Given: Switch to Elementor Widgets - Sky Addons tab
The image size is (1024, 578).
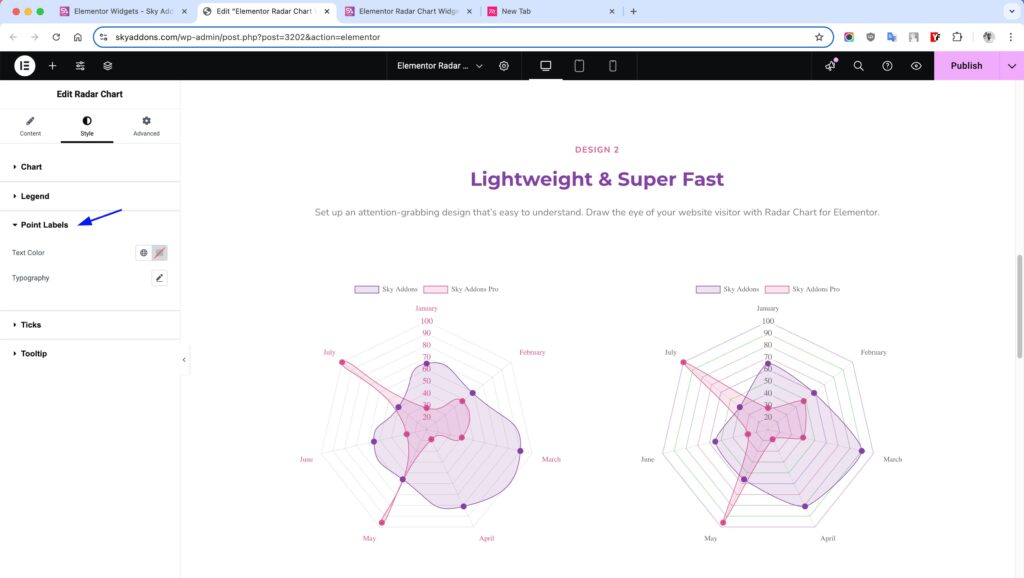Looking at the screenshot, I should click(x=123, y=11).
